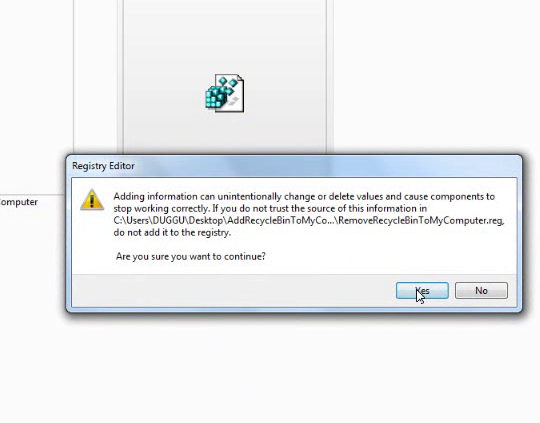The width and height of the screenshot is (540, 423).
Task: Confirm the registry import with Yes
Action: coord(422,290)
